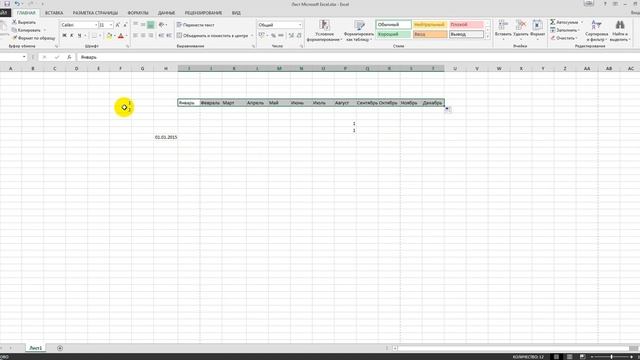Open Сортировка и фильтр menu
The image size is (640, 360).
coord(596,31)
